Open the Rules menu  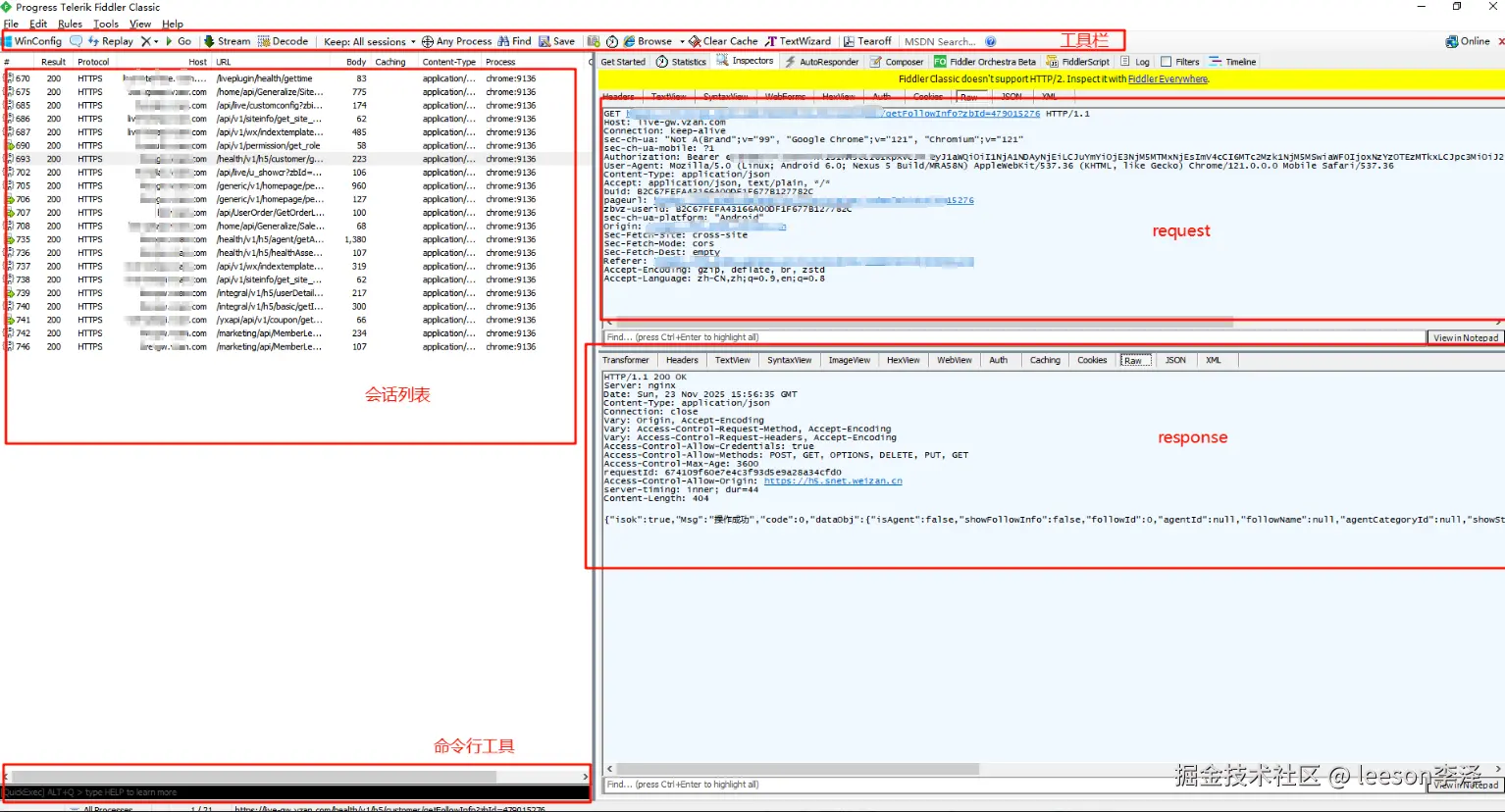(70, 24)
